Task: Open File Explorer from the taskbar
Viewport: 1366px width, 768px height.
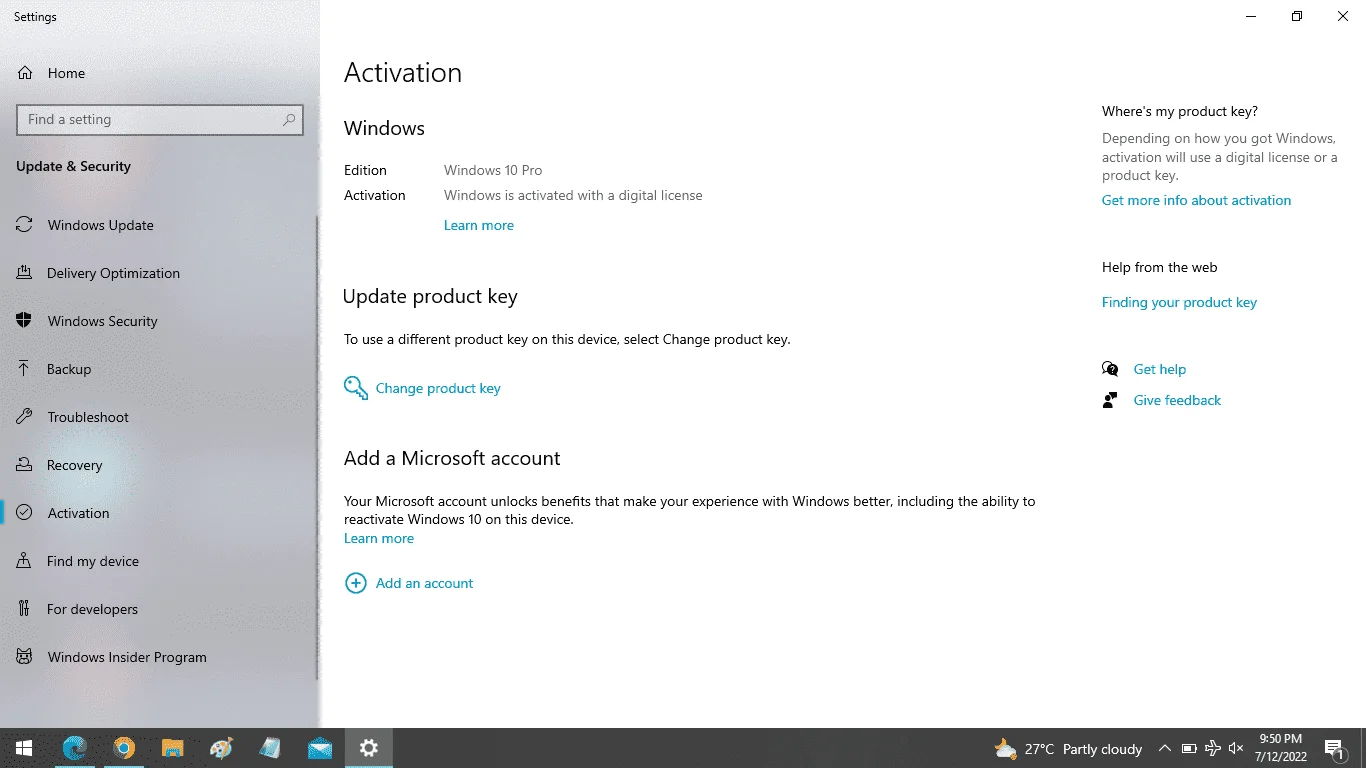Action: coord(173,748)
